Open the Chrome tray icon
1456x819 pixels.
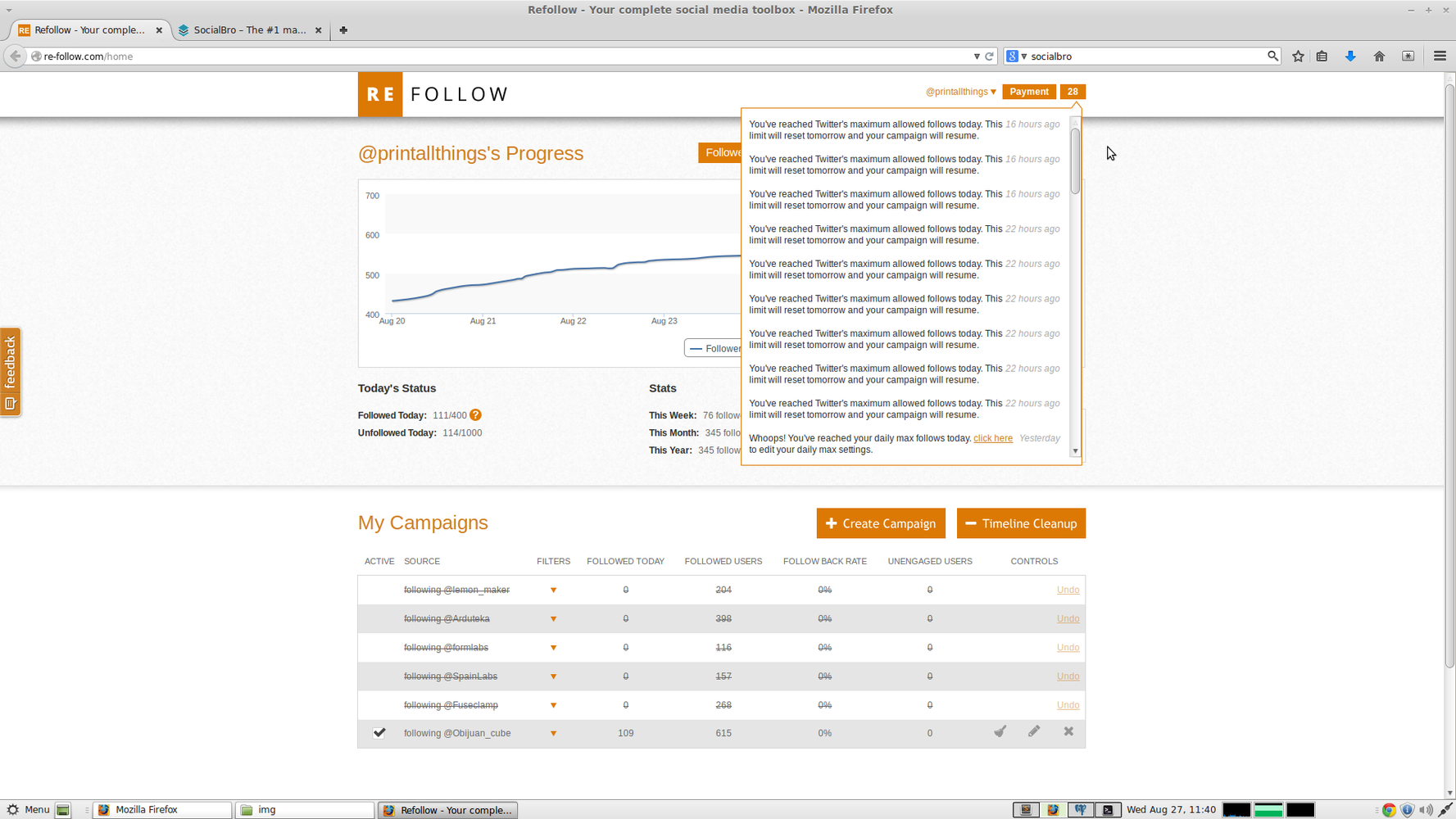tap(1389, 810)
